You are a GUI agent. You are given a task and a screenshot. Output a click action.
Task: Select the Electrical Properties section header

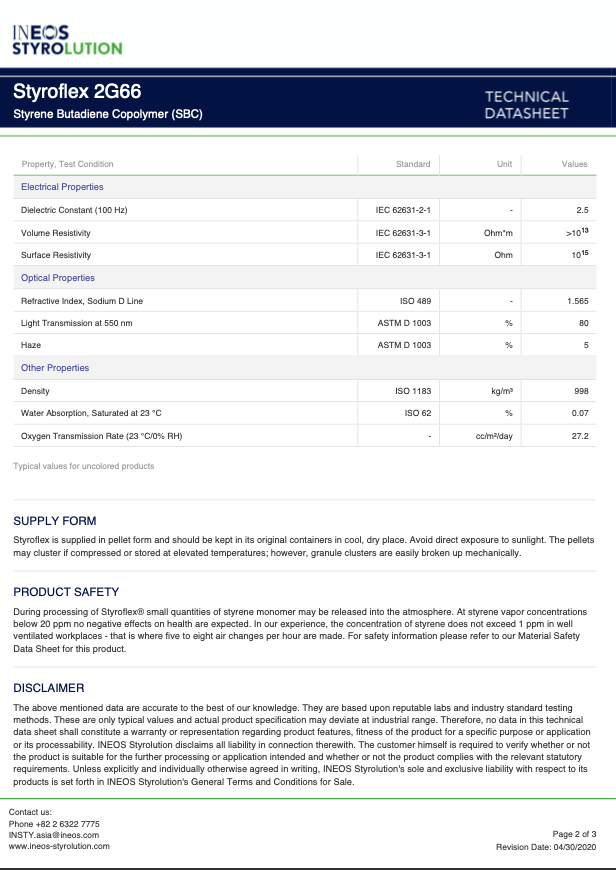tap(62, 187)
